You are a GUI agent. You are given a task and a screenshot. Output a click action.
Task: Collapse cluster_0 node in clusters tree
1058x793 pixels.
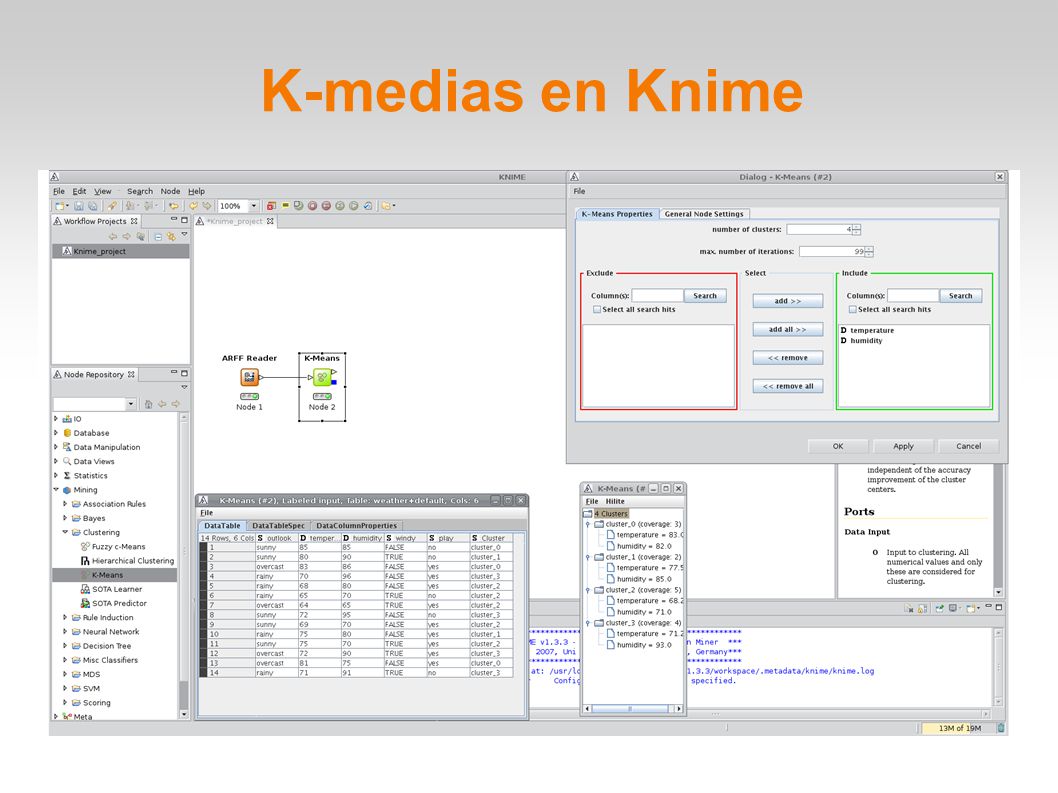point(588,524)
